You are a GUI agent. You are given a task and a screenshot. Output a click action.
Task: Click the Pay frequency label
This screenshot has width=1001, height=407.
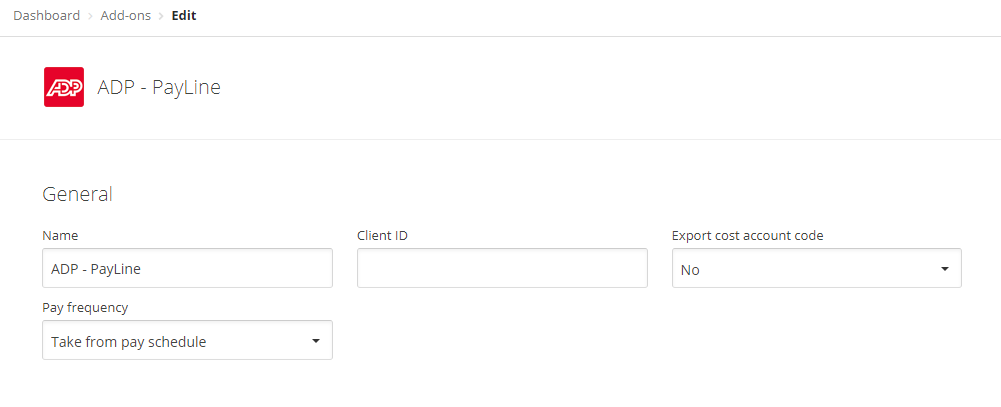coord(85,307)
